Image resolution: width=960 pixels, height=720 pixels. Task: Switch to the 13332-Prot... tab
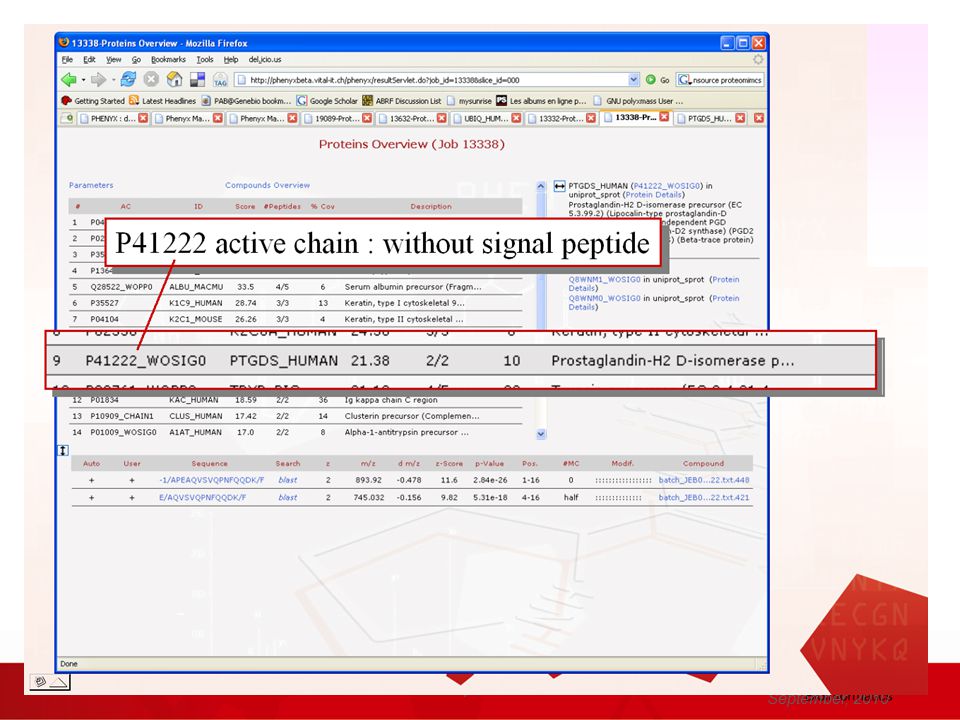click(561, 118)
